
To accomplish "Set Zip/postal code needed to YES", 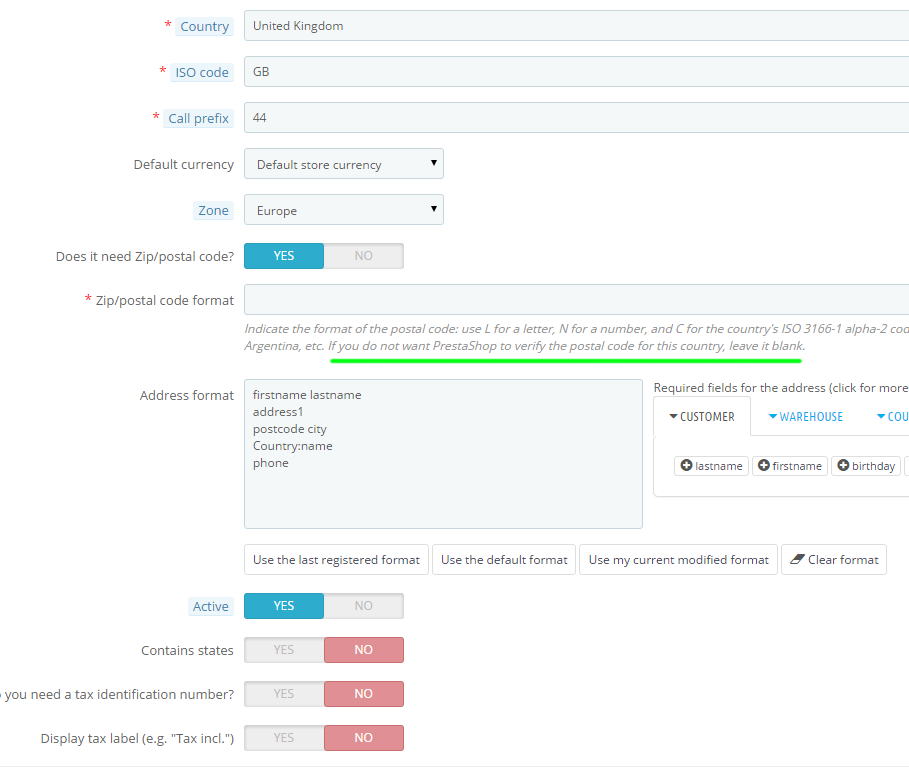I will coord(284,256).
